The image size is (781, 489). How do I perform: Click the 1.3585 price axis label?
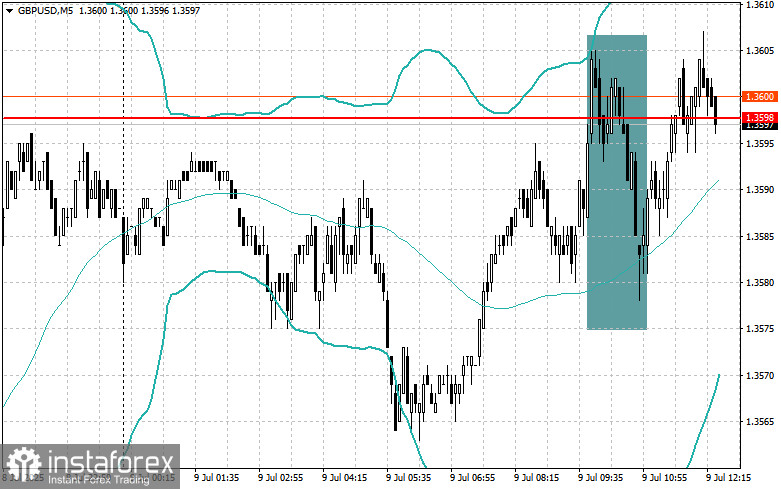pos(760,237)
